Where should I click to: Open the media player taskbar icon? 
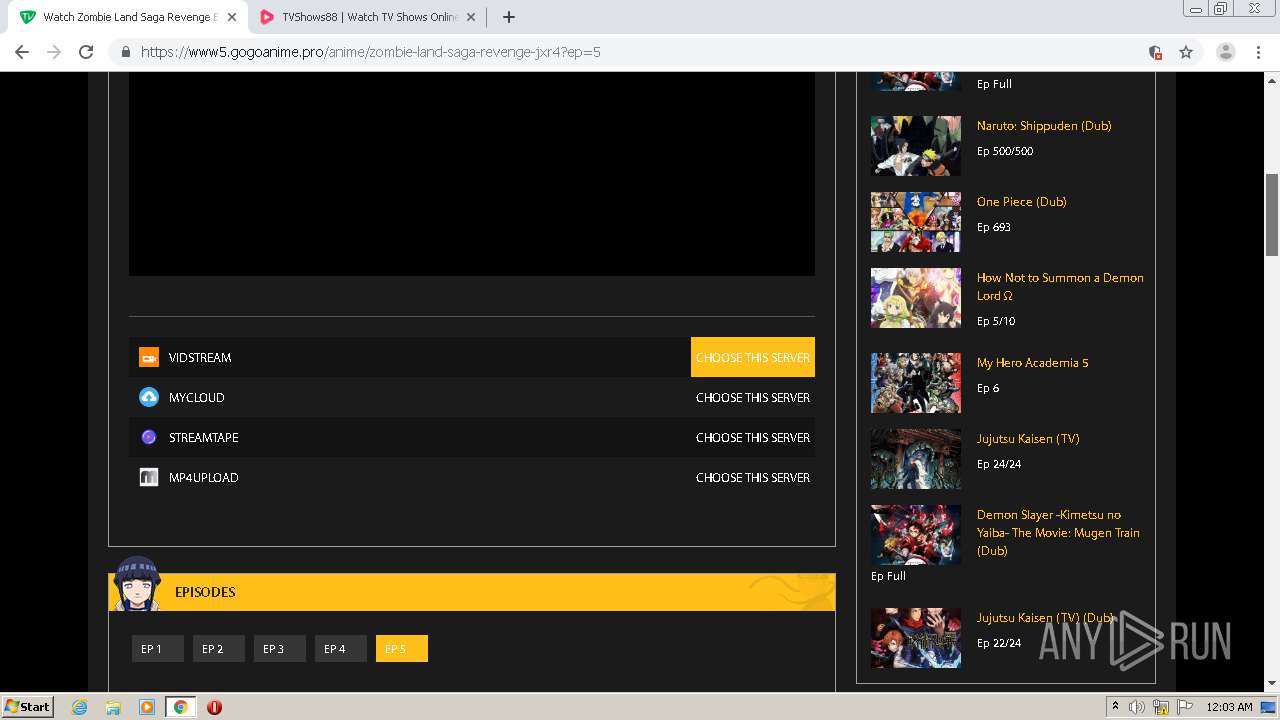point(147,707)
